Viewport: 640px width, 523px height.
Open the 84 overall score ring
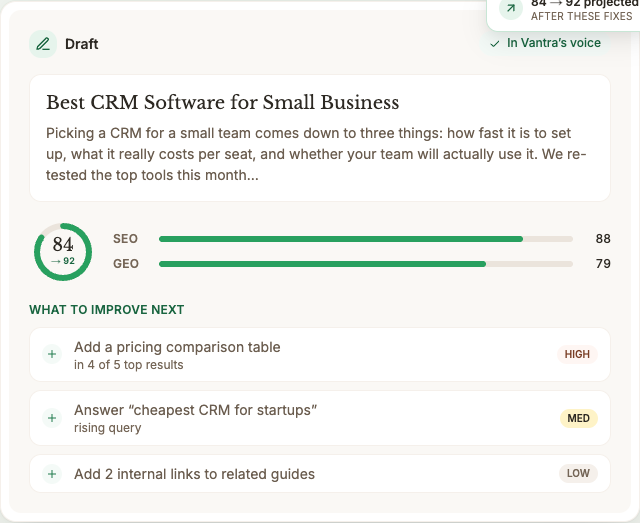coord(63,252)
